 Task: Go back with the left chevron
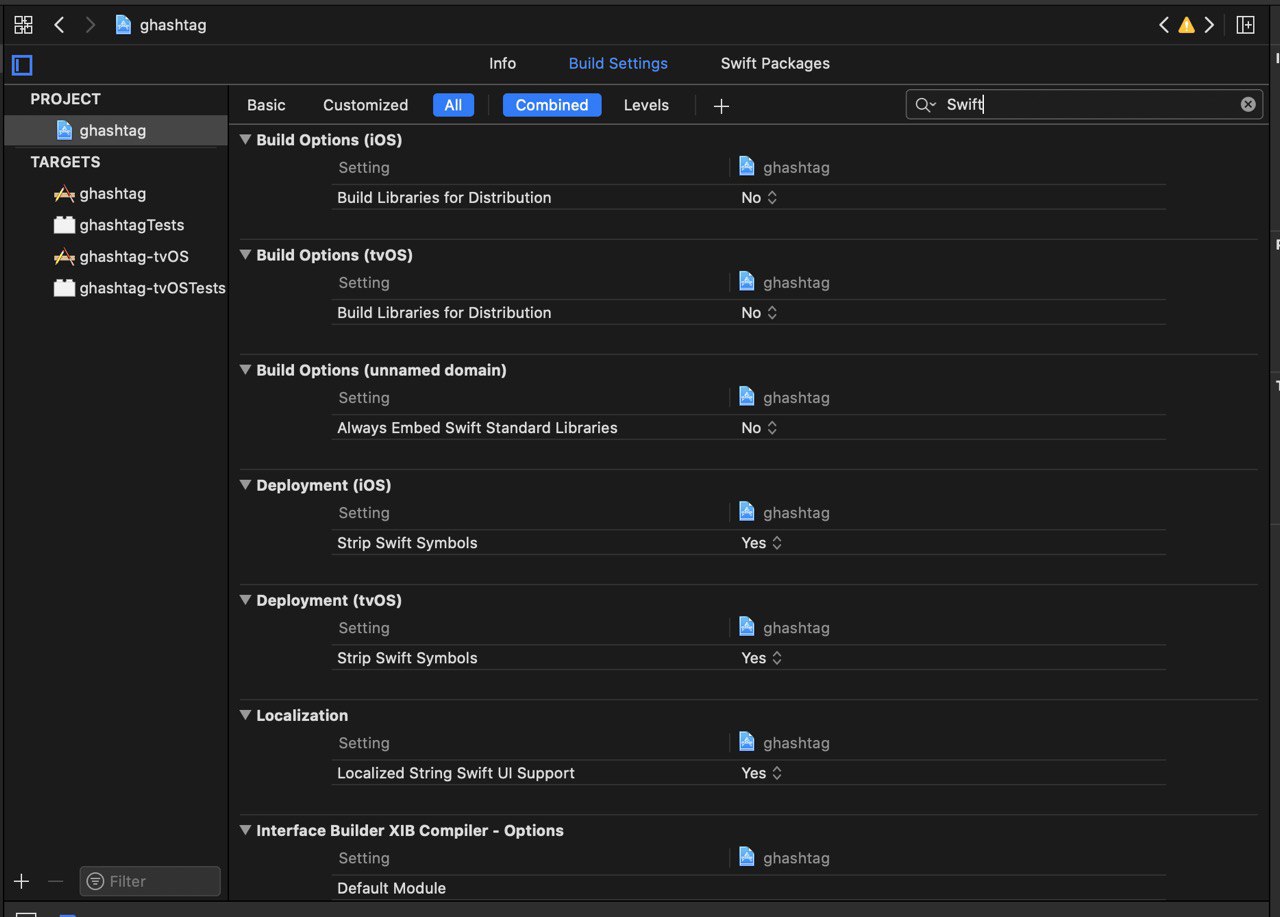coord(59,25)
